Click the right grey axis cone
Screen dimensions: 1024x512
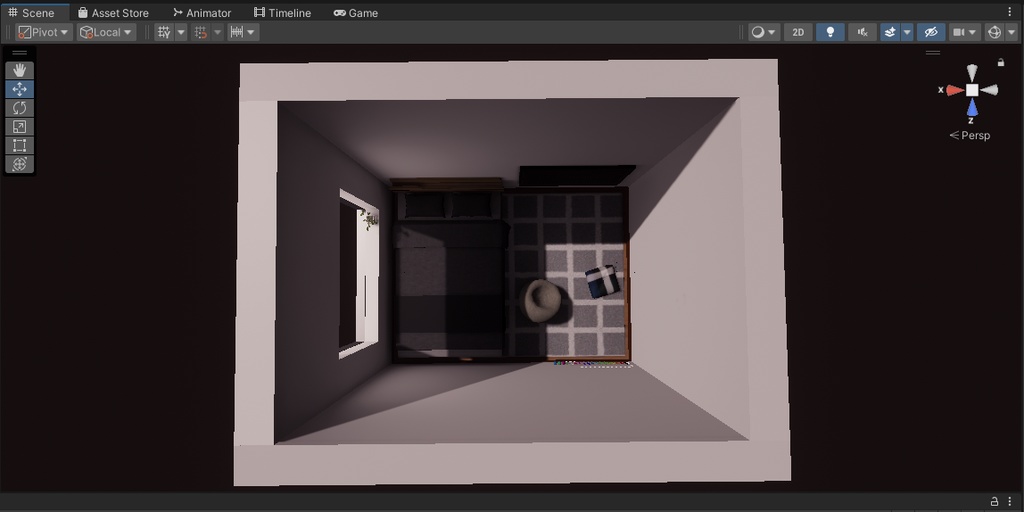989,90
